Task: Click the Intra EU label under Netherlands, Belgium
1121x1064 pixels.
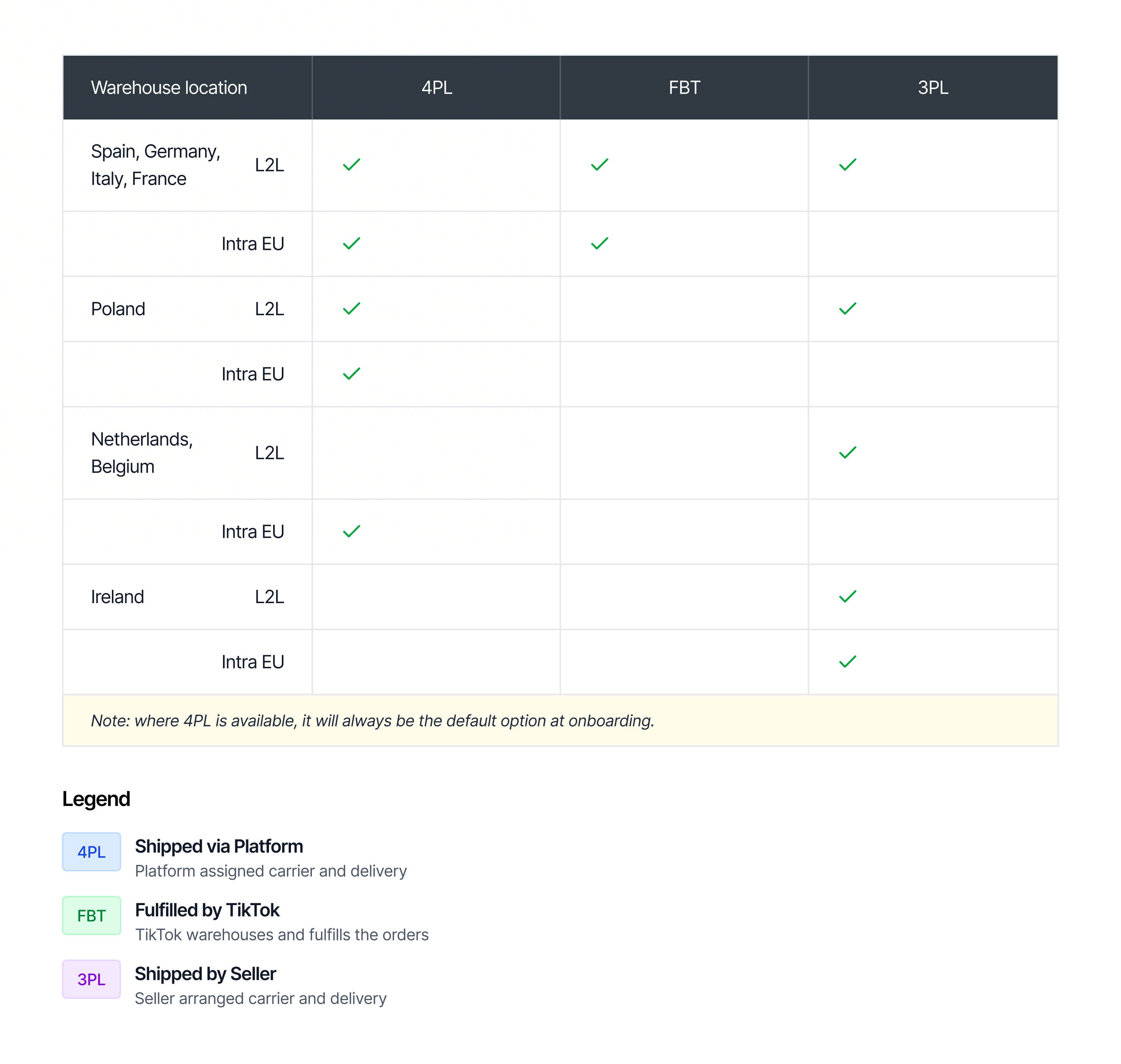Action: point(252,531)
